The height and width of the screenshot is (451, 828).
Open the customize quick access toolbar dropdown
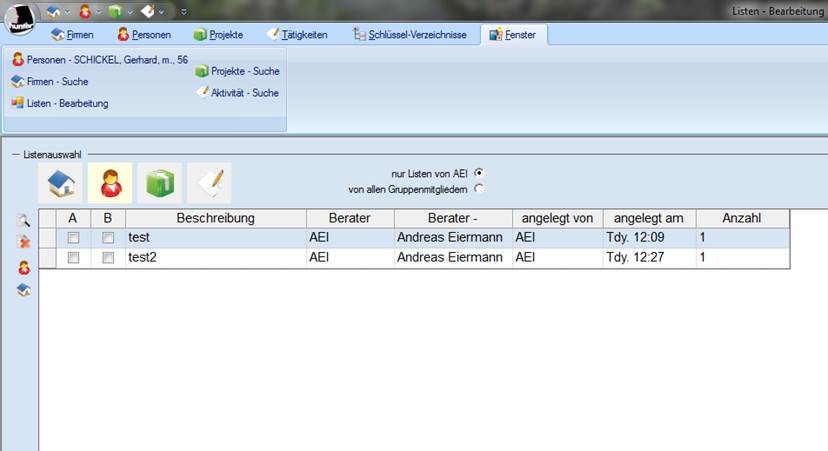183,12
